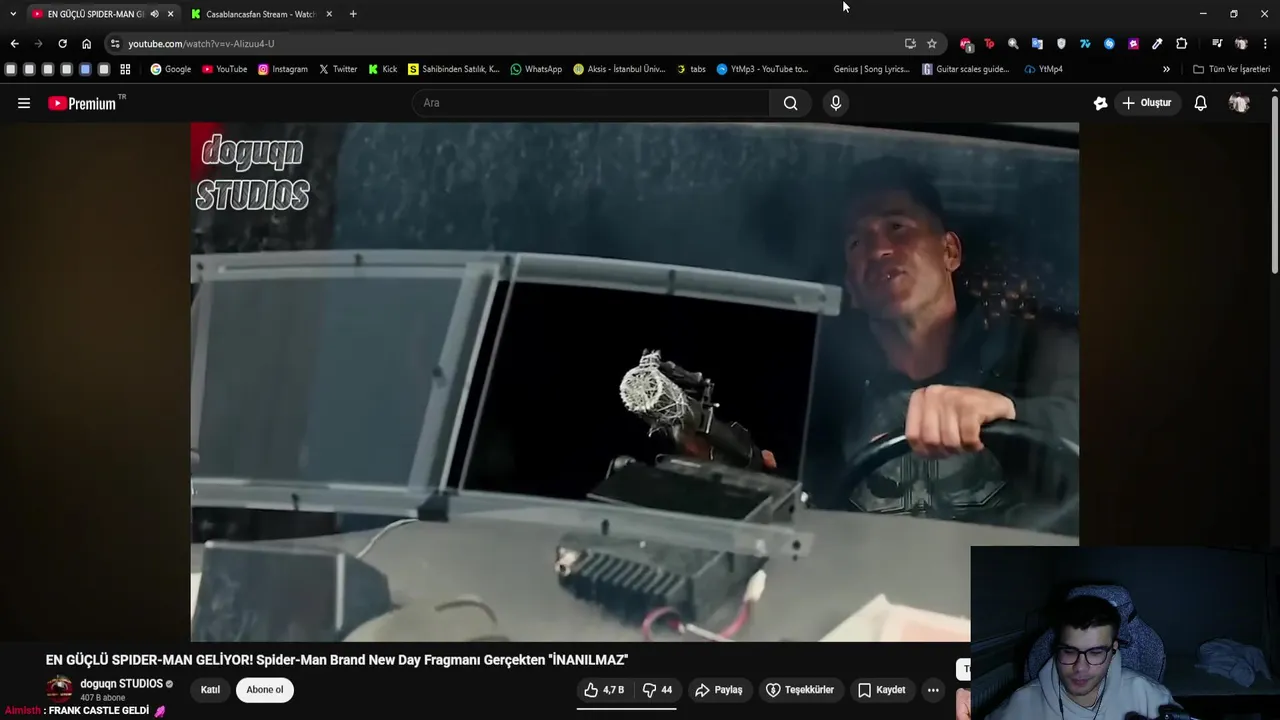
Task: Open the eyedropper color picker extension
Action: 1157,44
